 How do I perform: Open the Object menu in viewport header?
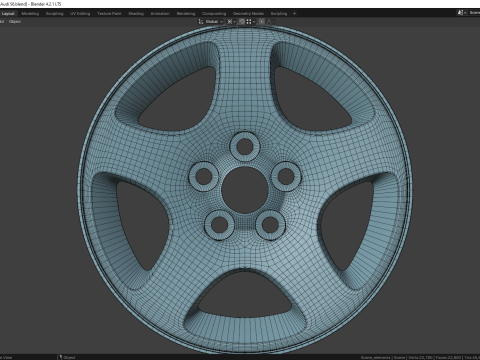pos(15,22)
